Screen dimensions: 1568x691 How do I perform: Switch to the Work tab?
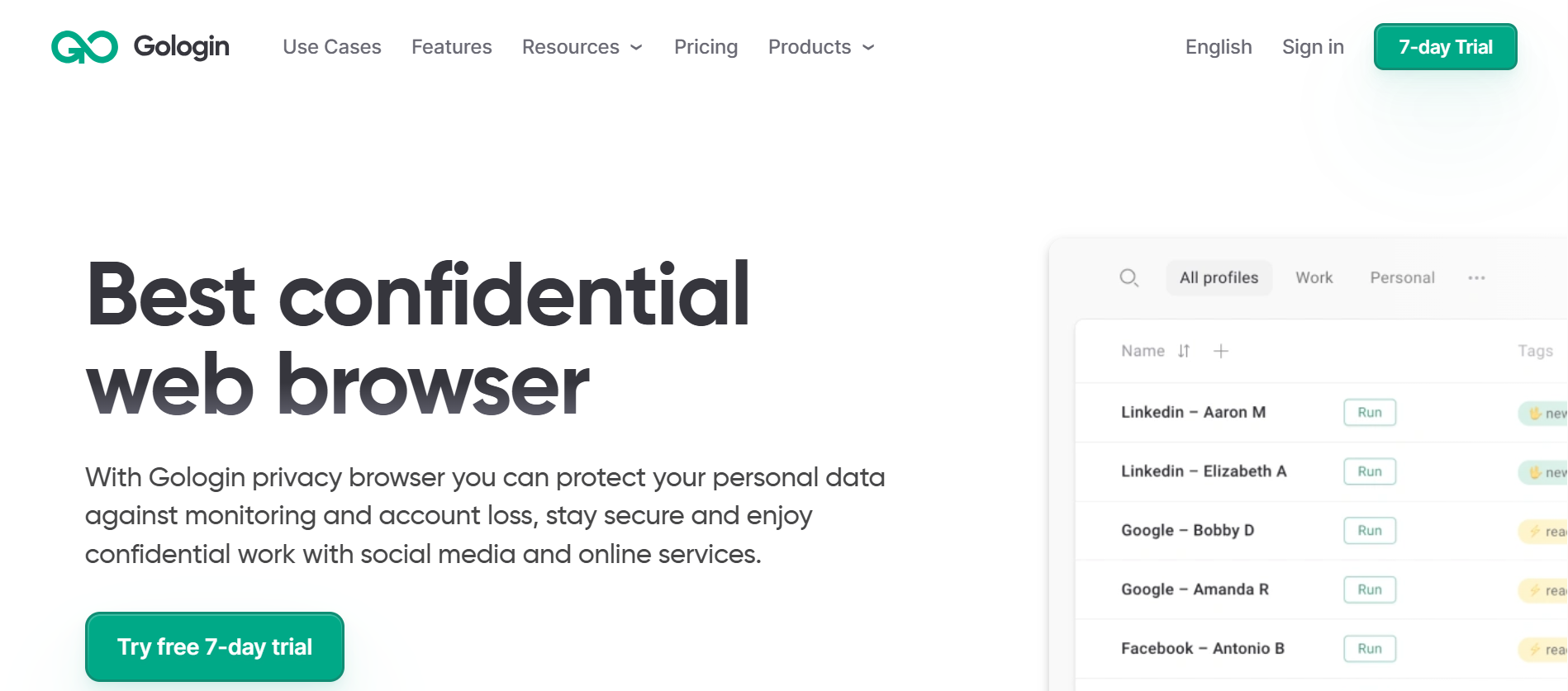[1314, 278]
